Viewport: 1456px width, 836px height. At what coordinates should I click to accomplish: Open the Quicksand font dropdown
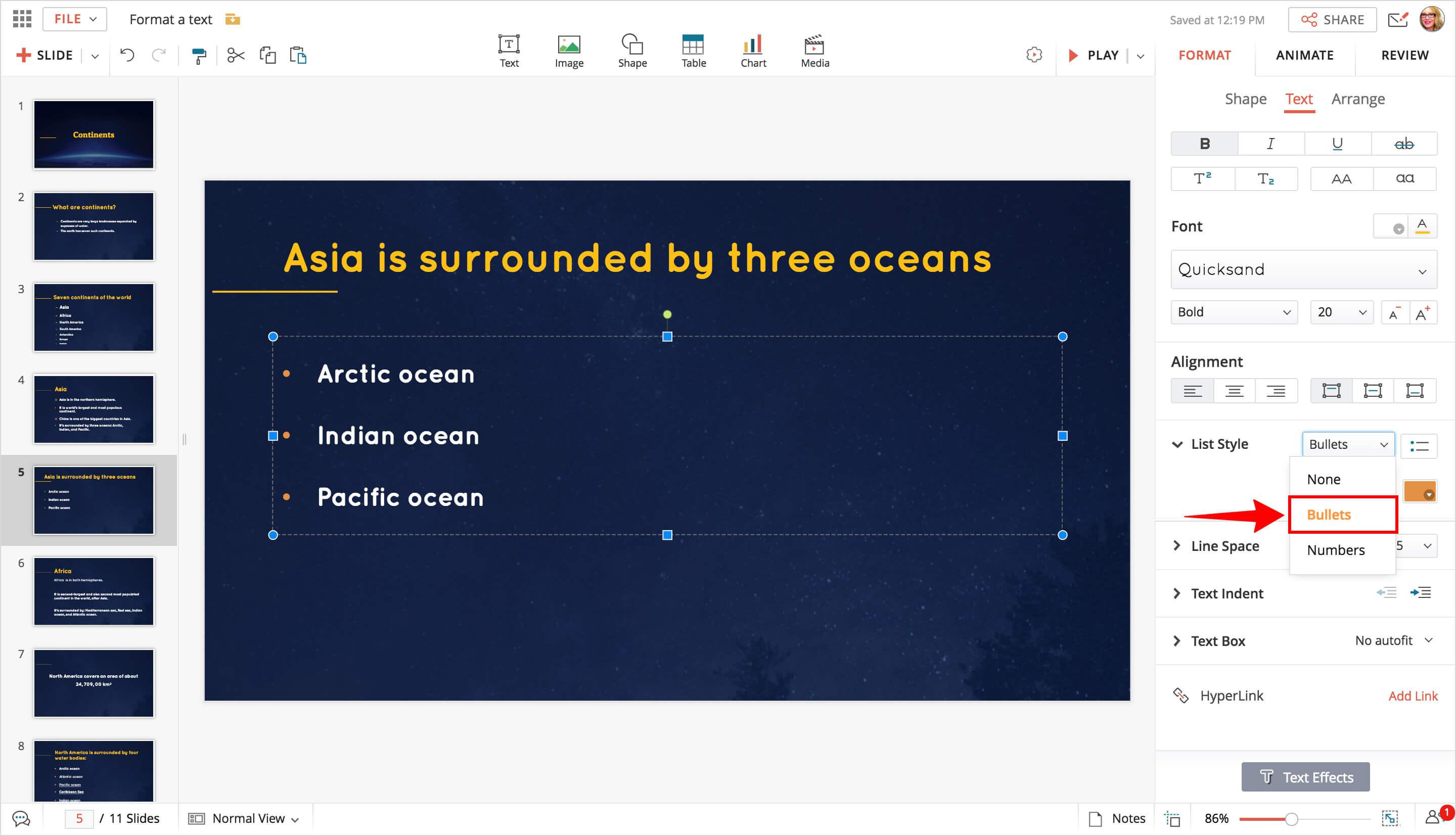pos(1303,270)
